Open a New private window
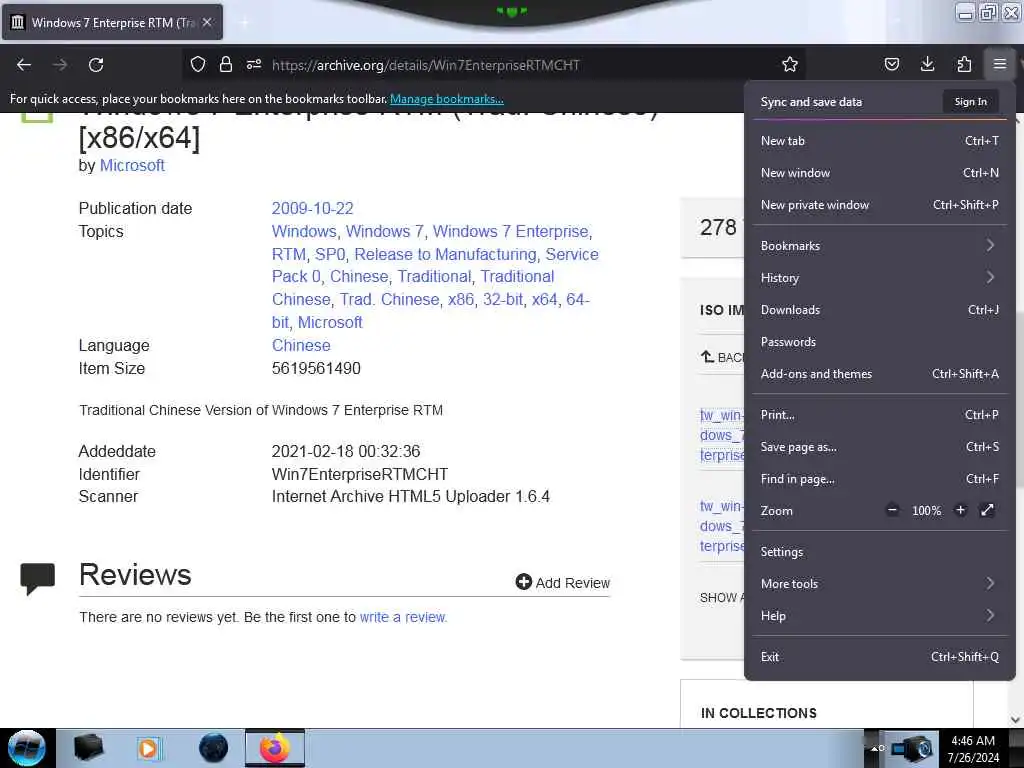This screenshot has width=1024, height=768. coord(880,204)
